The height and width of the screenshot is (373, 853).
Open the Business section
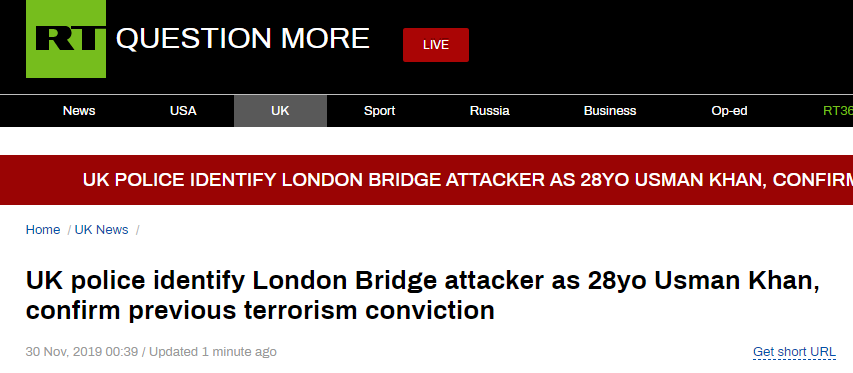610,111
